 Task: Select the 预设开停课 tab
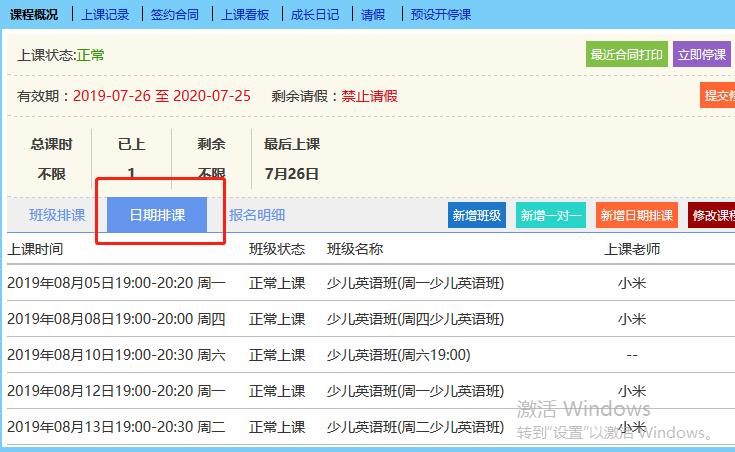pyautogui.click(x=440, y=15)
